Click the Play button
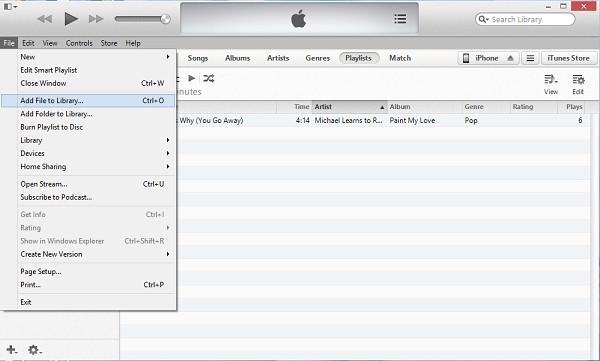 click(x=71, y=19)
